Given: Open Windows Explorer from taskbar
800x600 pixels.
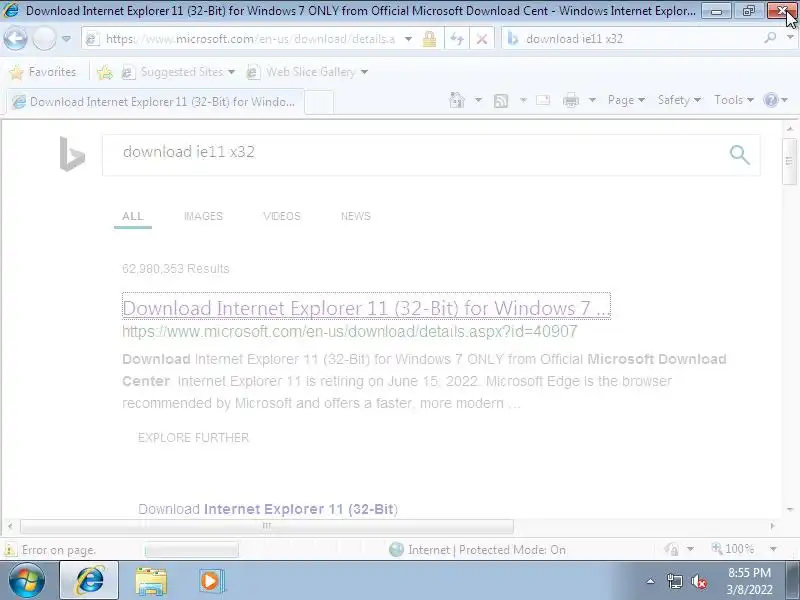Looking at the screenshot, I should 151,581.
